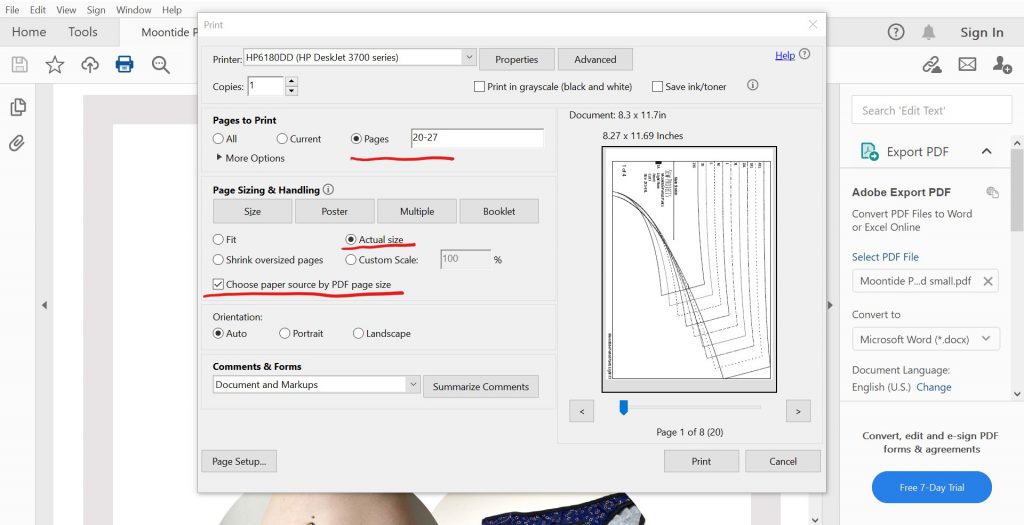Click the Export PDF tool icon
This screenshot has width=1024, height=525.
point(869,151)
